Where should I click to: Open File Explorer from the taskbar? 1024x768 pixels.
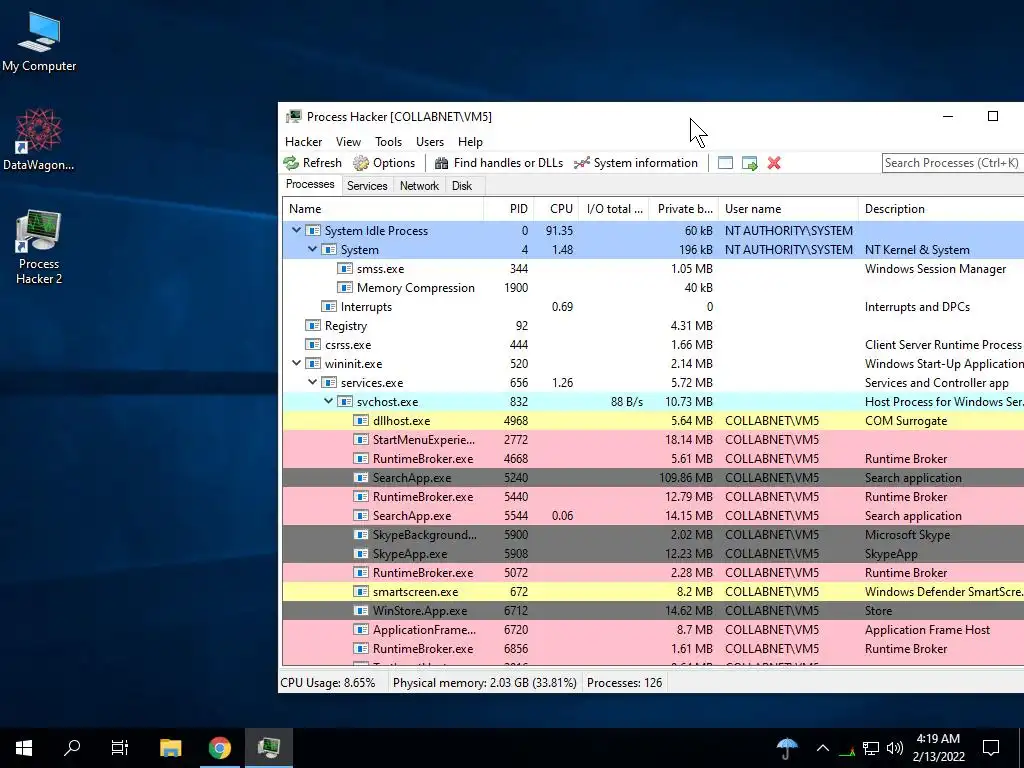point(170,747)
